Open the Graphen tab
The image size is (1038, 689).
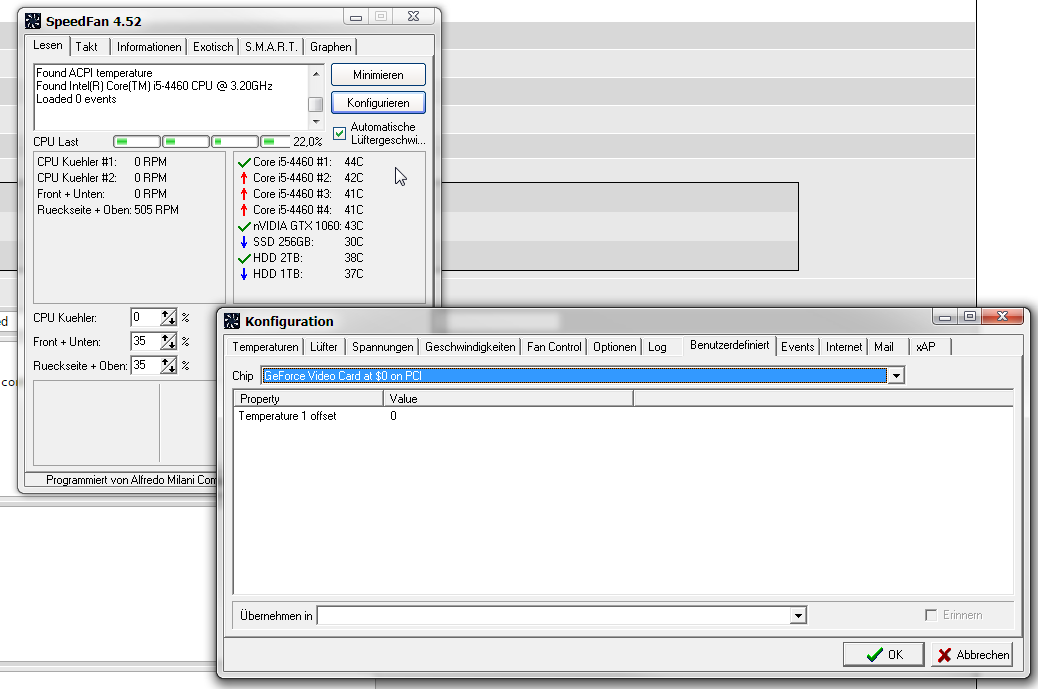tap(331, 47)
